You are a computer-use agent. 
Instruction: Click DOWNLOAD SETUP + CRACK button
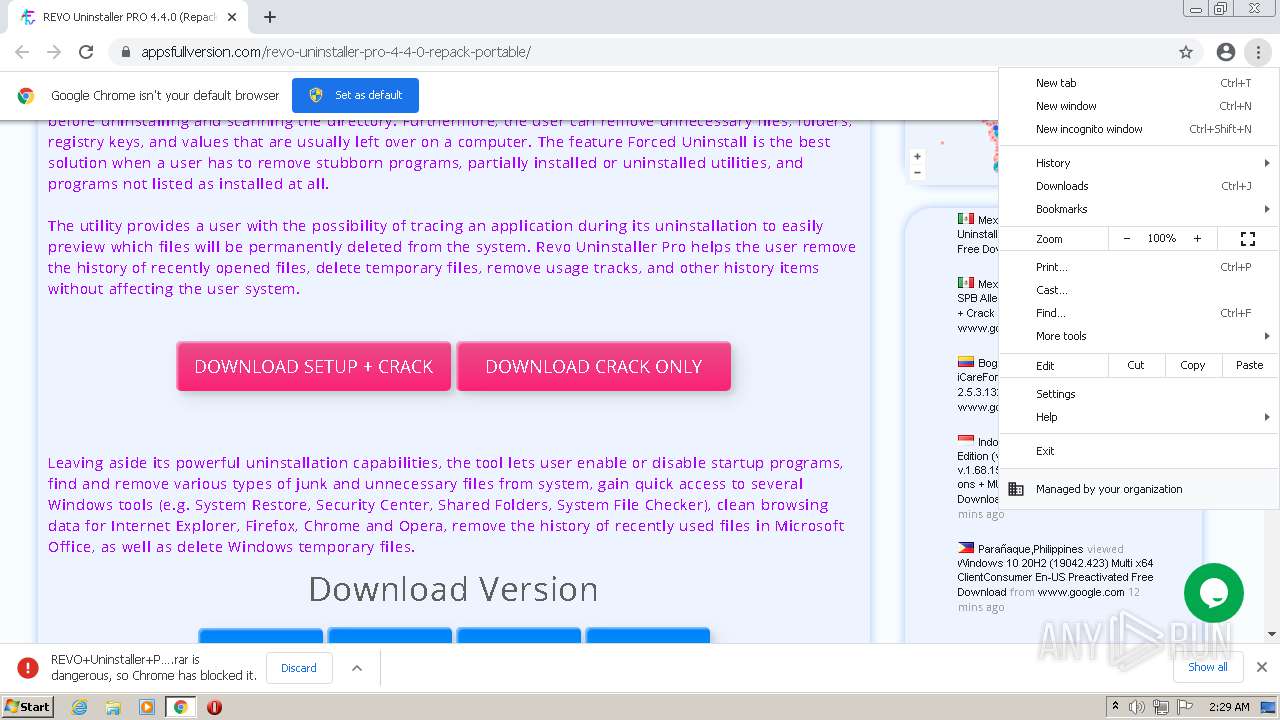[x=314, y=366]
